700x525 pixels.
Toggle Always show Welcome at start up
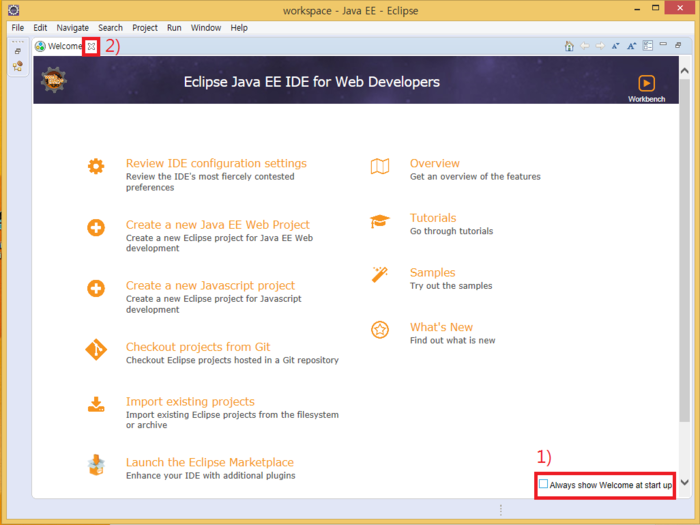543,484
